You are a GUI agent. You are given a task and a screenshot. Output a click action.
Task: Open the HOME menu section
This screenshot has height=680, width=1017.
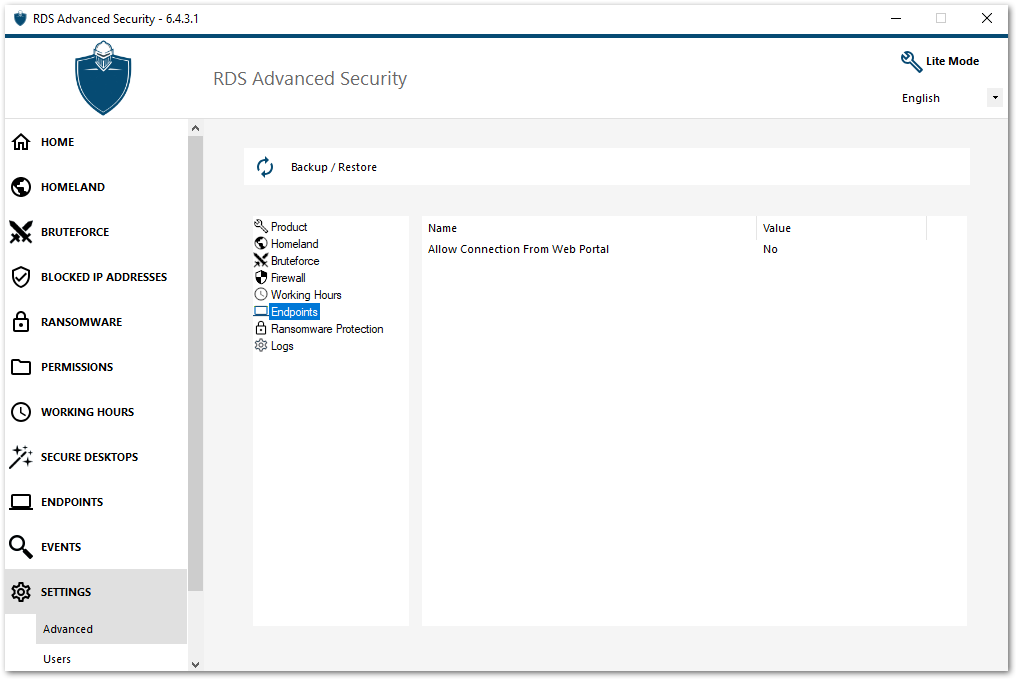pos(96,141)
